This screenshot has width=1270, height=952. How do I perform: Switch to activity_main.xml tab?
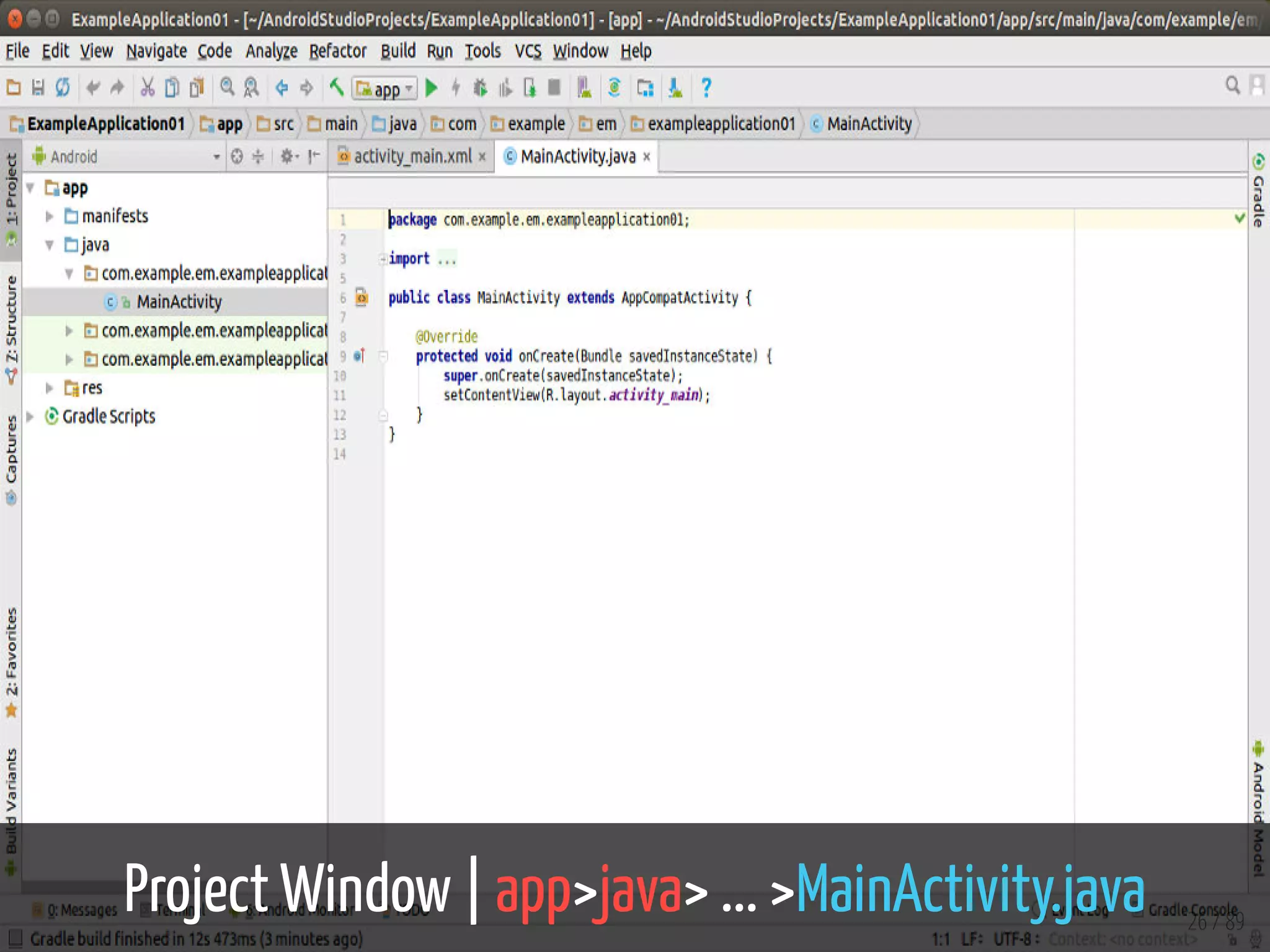[x=412, y=156]
